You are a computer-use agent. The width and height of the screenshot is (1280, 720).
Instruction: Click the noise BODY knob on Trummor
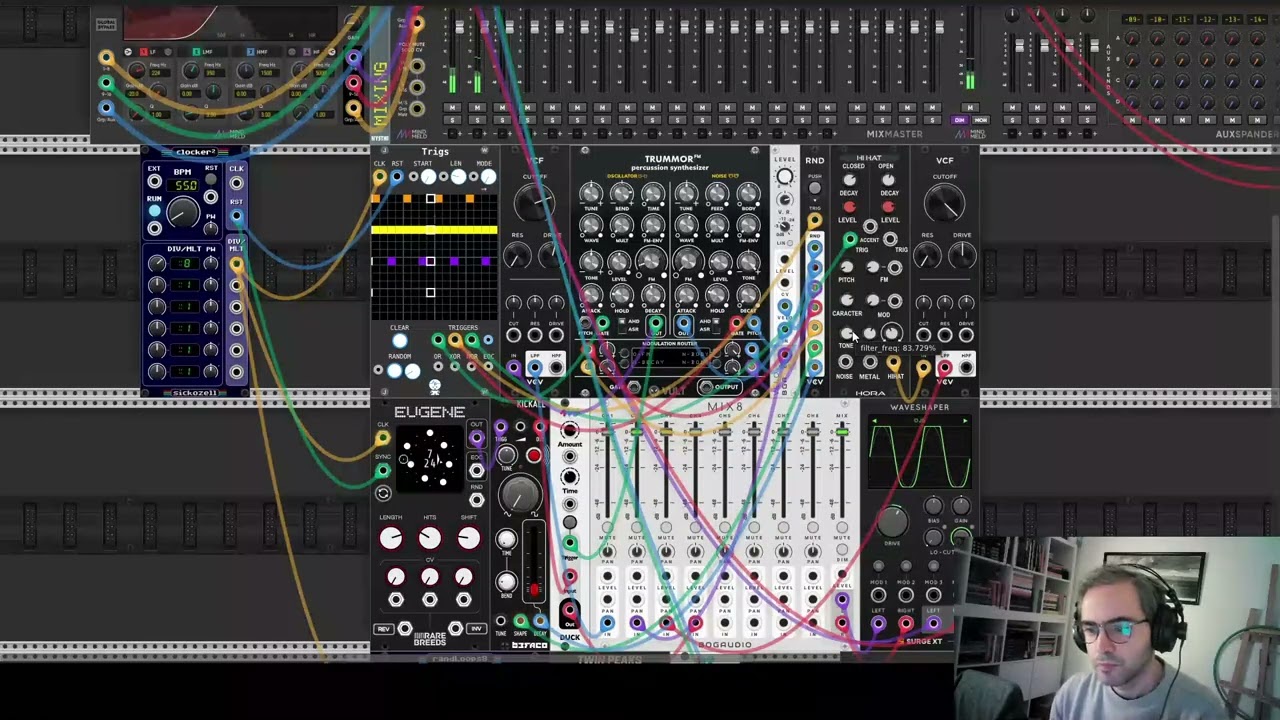point(748,194)
